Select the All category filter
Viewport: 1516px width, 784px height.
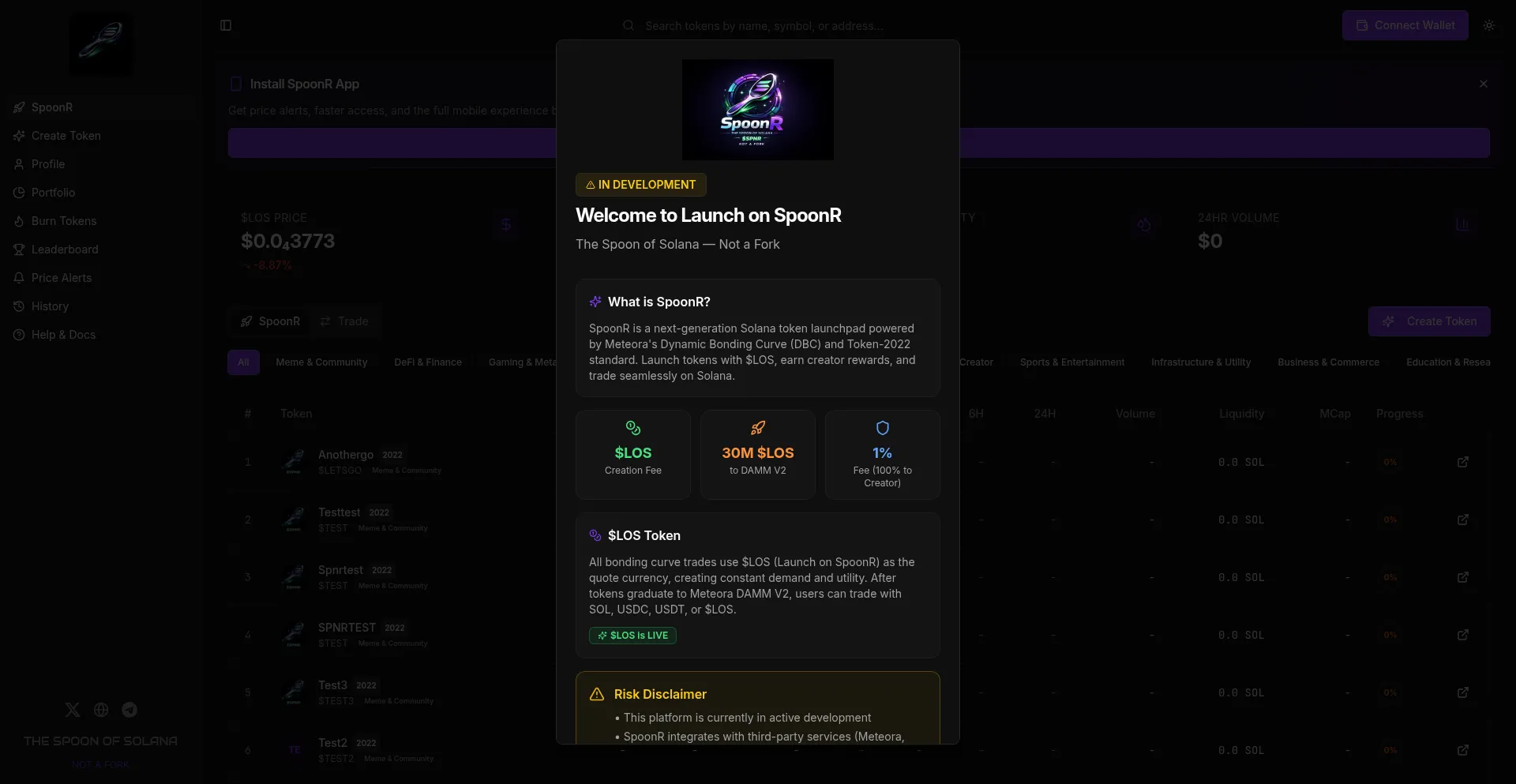243,362
